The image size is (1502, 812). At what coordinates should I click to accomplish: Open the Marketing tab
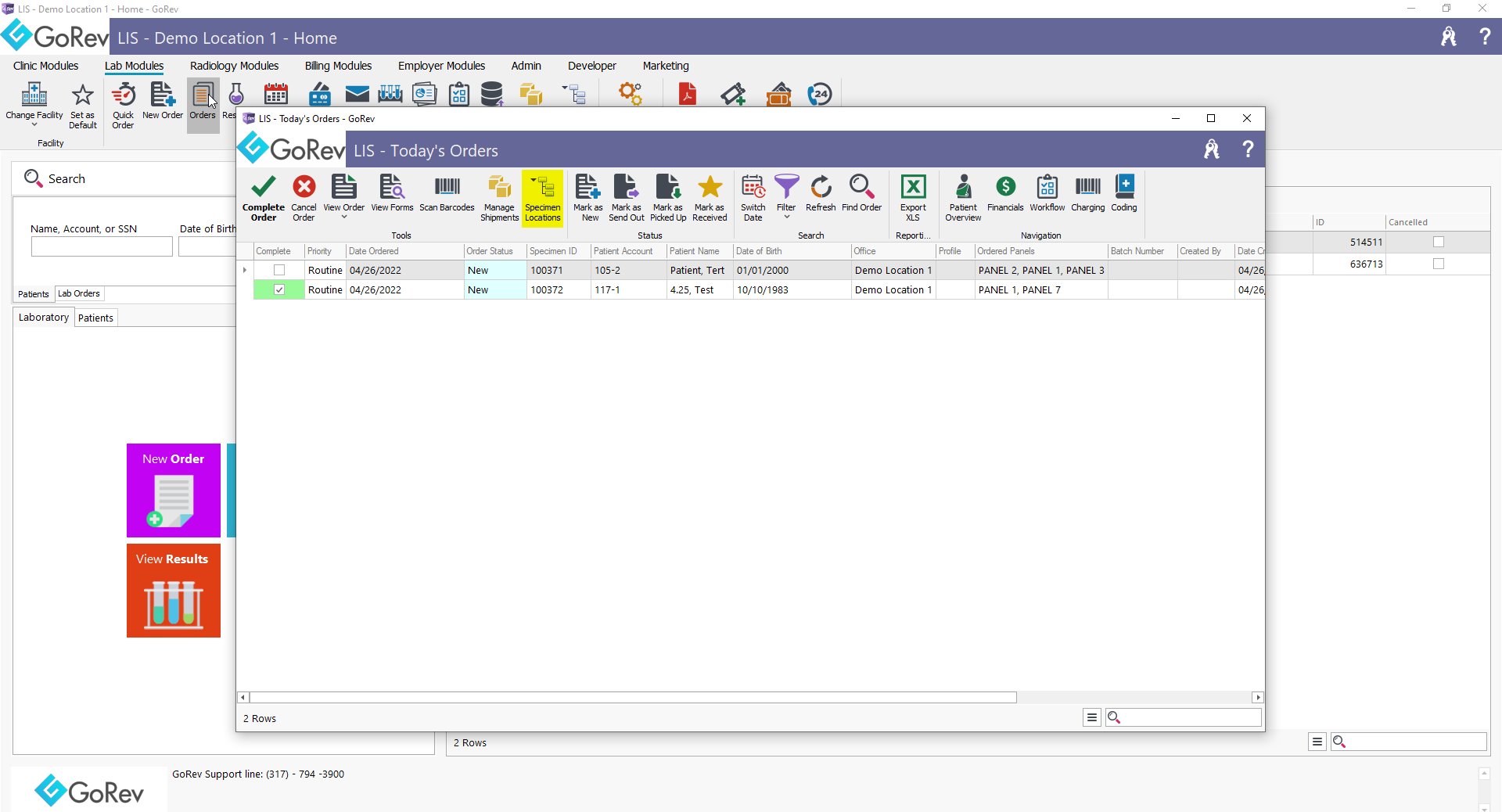pos(666,66)
